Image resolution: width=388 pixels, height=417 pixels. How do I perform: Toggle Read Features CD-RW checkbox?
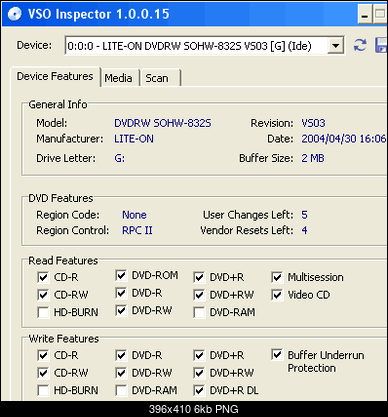tap(43, 295)
